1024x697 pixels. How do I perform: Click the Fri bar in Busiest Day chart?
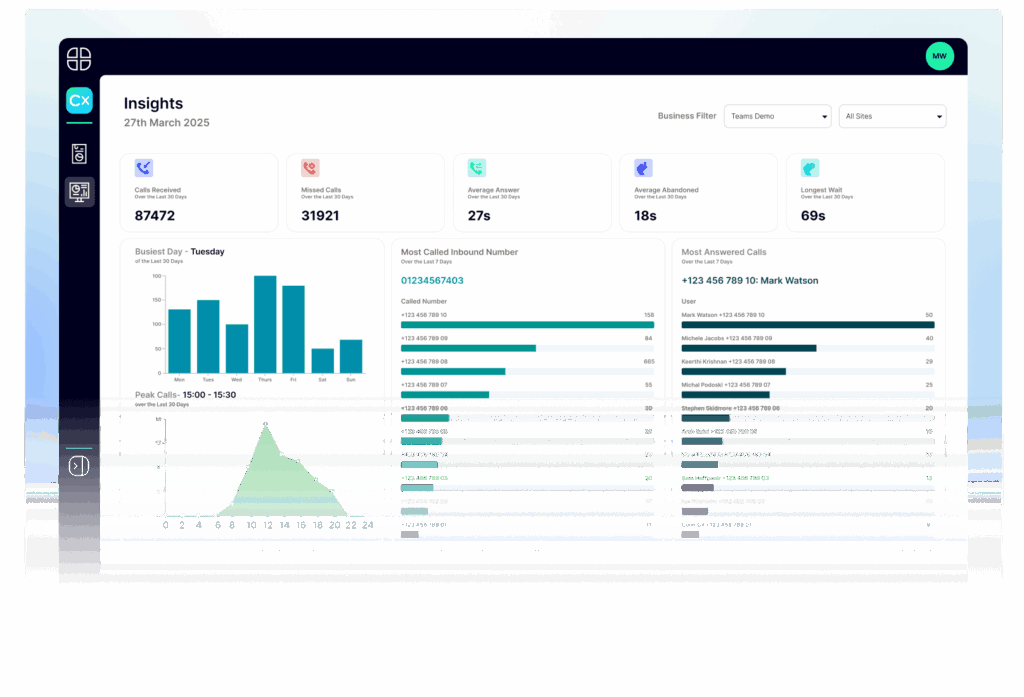(293, 329)
